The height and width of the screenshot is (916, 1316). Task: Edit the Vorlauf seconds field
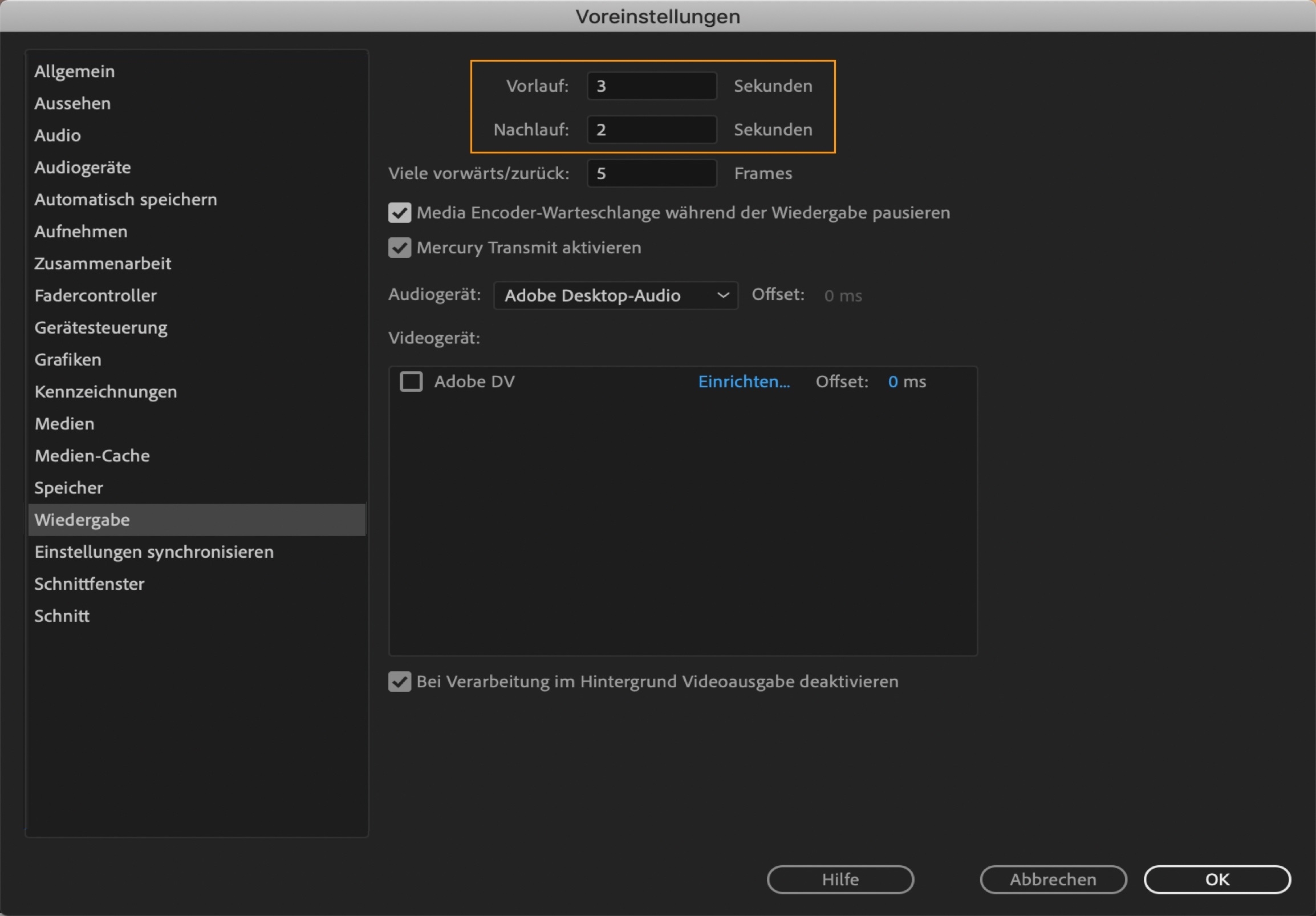[651, 86]
